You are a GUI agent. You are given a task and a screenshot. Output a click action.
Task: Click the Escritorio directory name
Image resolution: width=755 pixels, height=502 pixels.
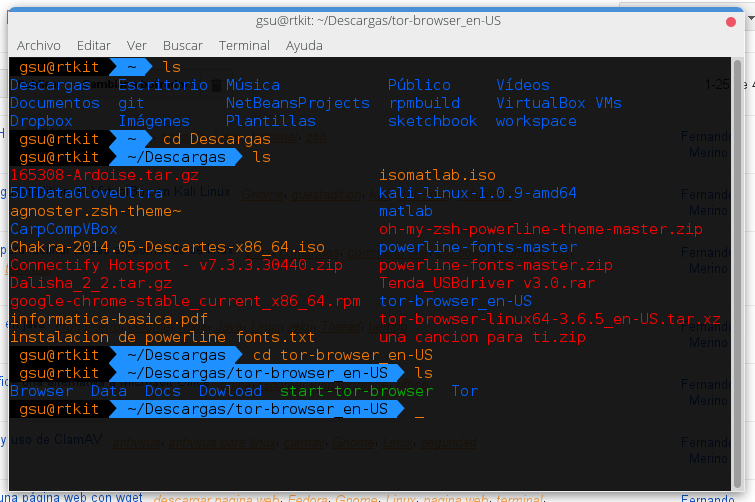(163, 85)
